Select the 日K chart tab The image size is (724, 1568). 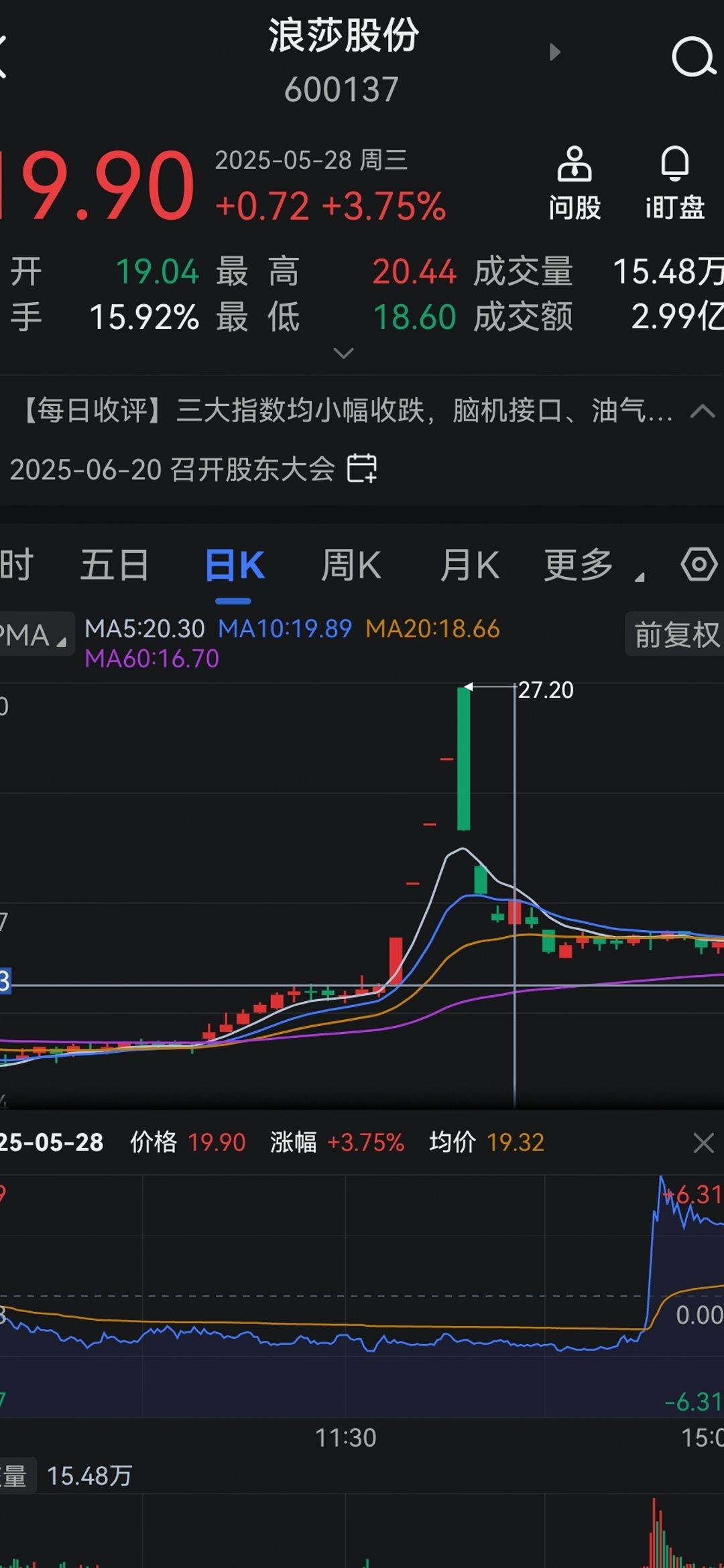pos(235,565)
